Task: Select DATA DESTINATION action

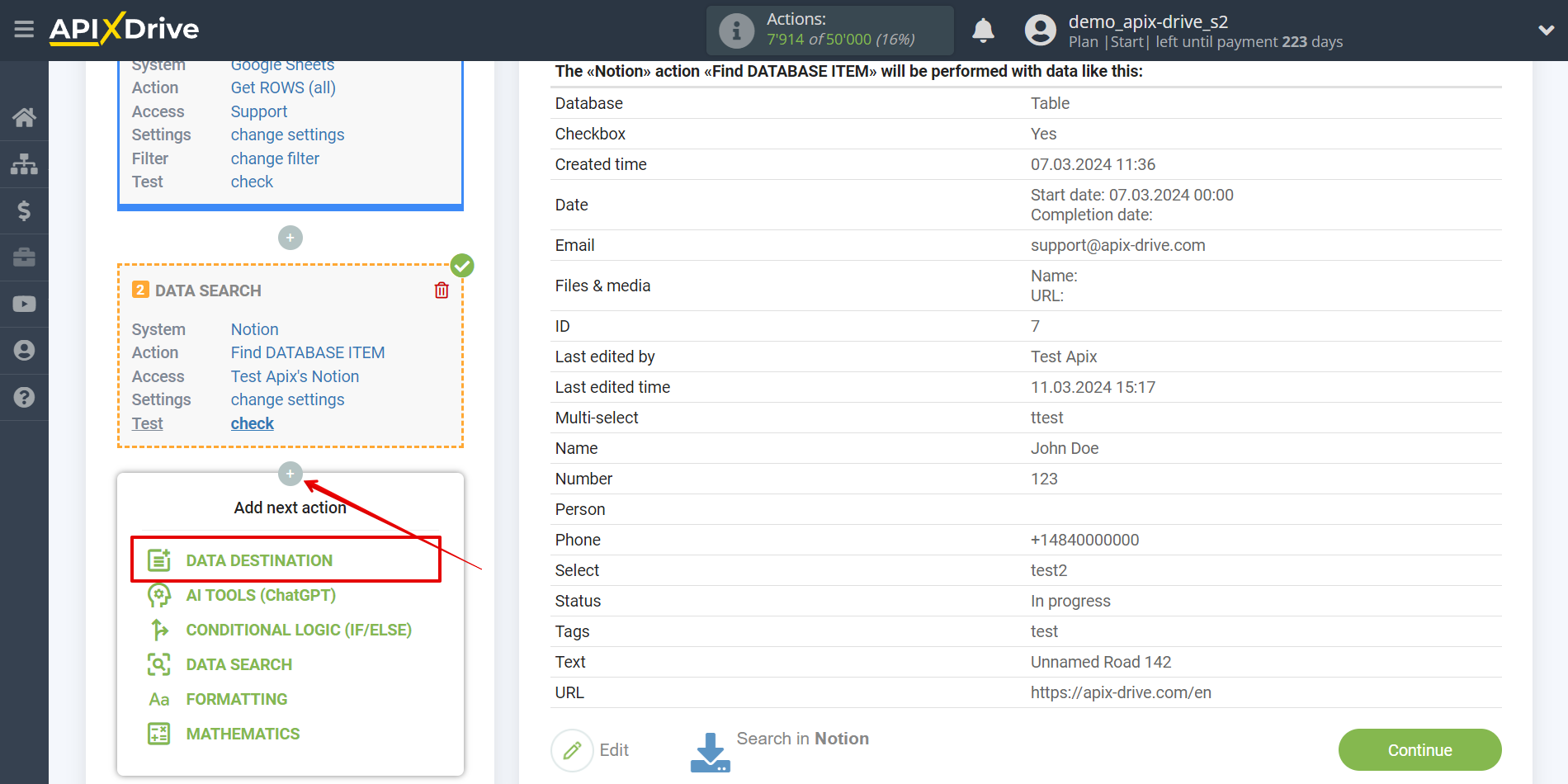Action: [x=259, y=560]
